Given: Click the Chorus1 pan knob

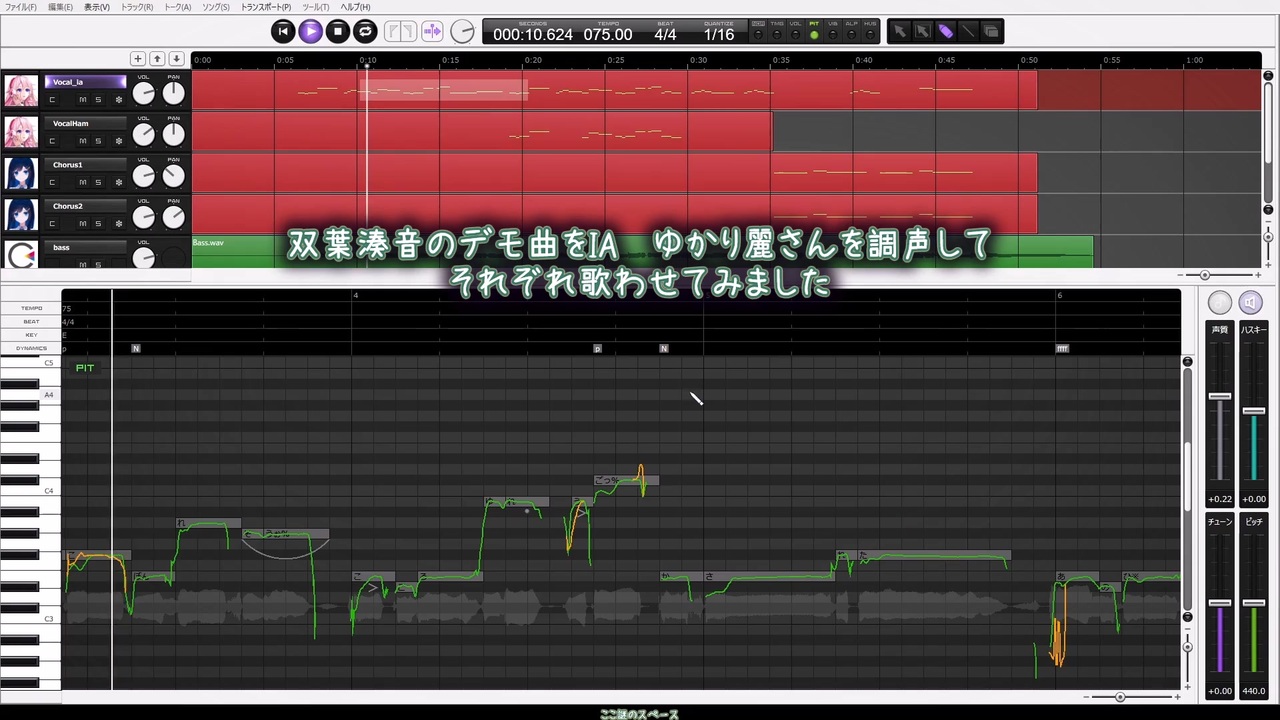Looking at the screenshot, I should (174, 176).
